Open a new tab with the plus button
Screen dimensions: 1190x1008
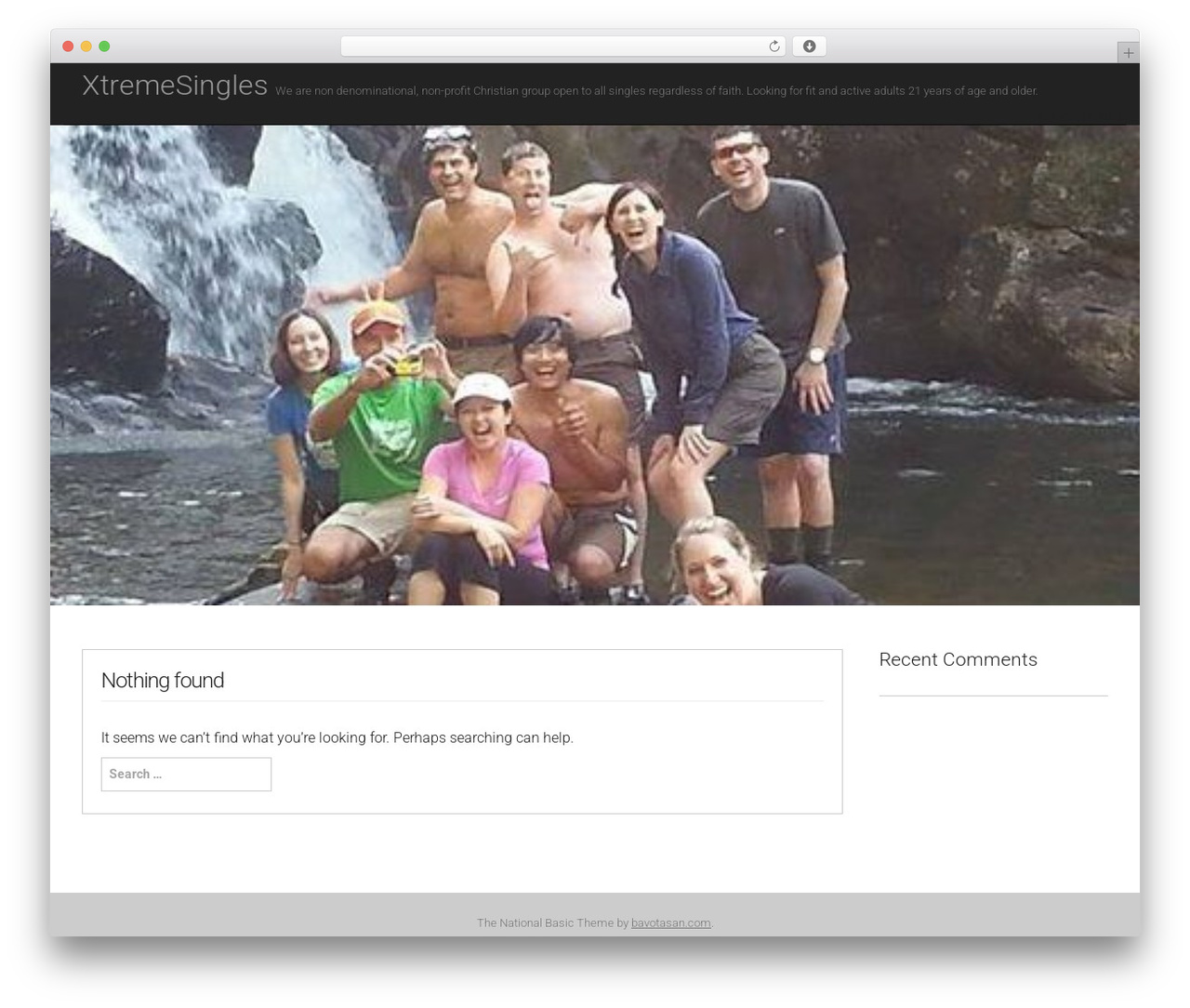pyautogui.click(x=1128, y=53)
